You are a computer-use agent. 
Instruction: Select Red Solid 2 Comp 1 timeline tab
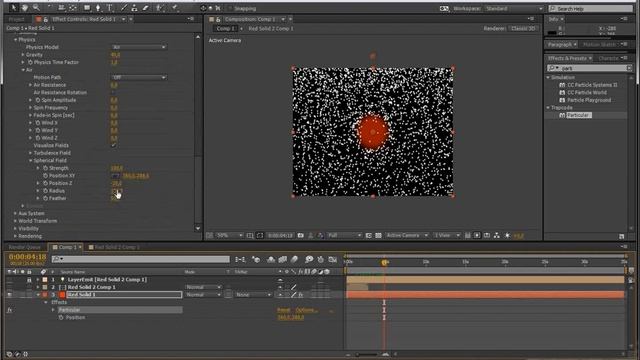coord(114,247)
